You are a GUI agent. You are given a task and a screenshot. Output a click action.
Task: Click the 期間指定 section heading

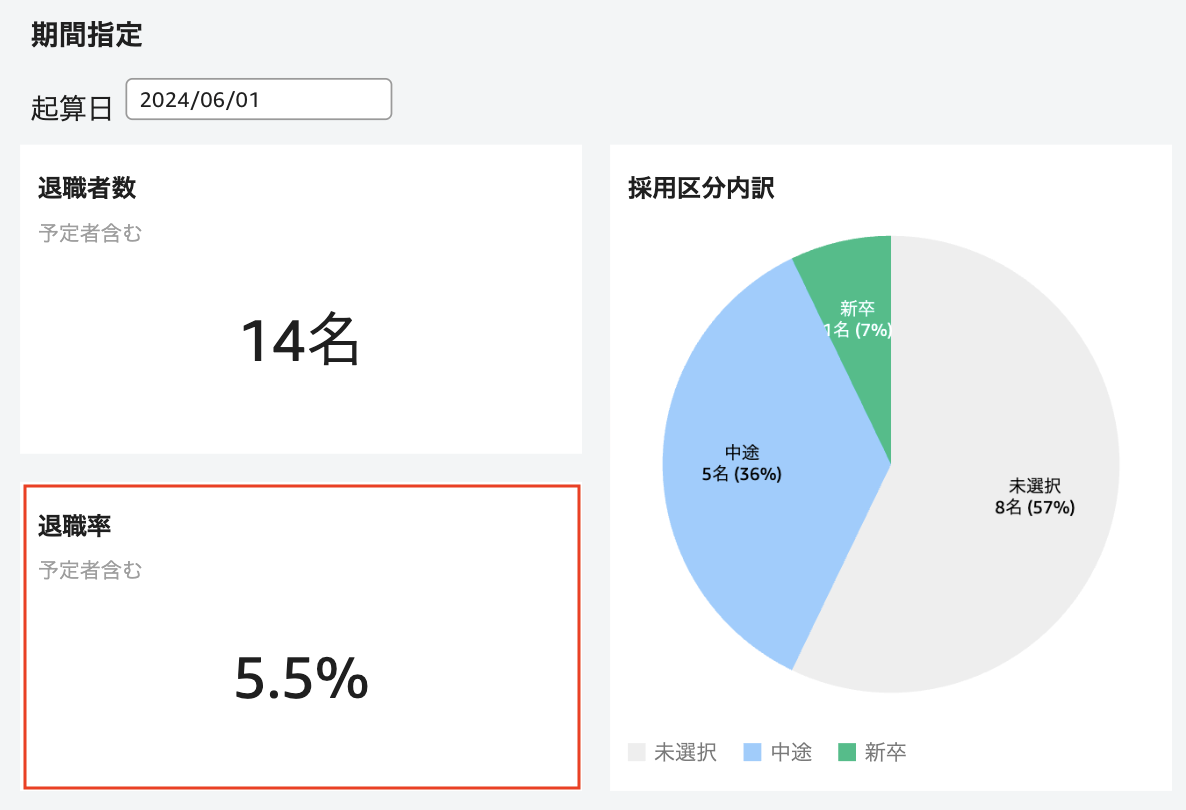point(86,36)
